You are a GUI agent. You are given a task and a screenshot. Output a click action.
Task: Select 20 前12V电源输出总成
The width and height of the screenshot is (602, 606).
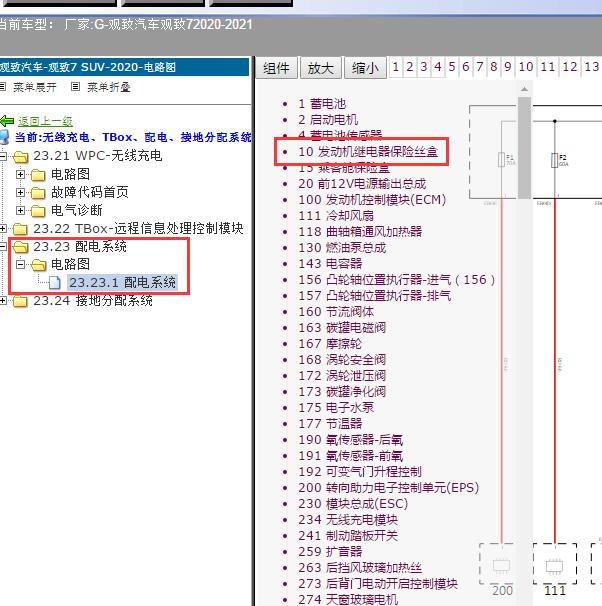pyautogui.click(x=362, y=184)
